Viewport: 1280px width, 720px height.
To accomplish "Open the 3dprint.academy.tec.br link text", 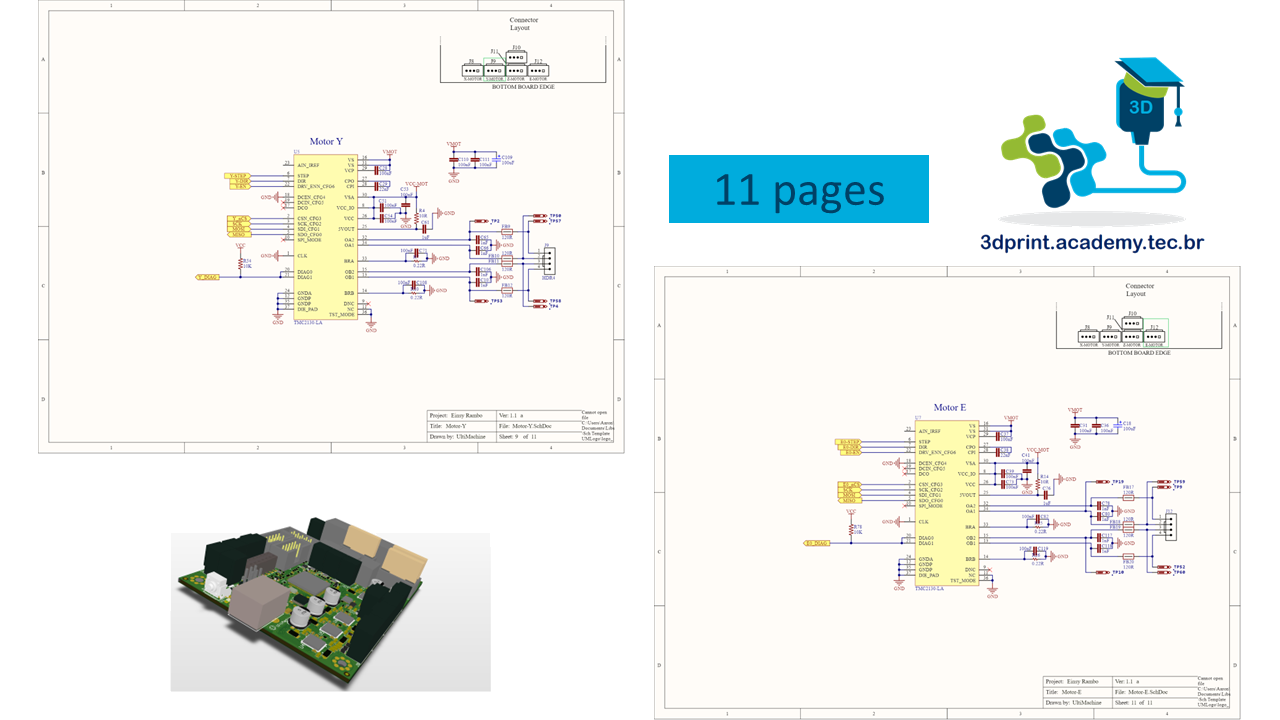I will [1092, 243].
